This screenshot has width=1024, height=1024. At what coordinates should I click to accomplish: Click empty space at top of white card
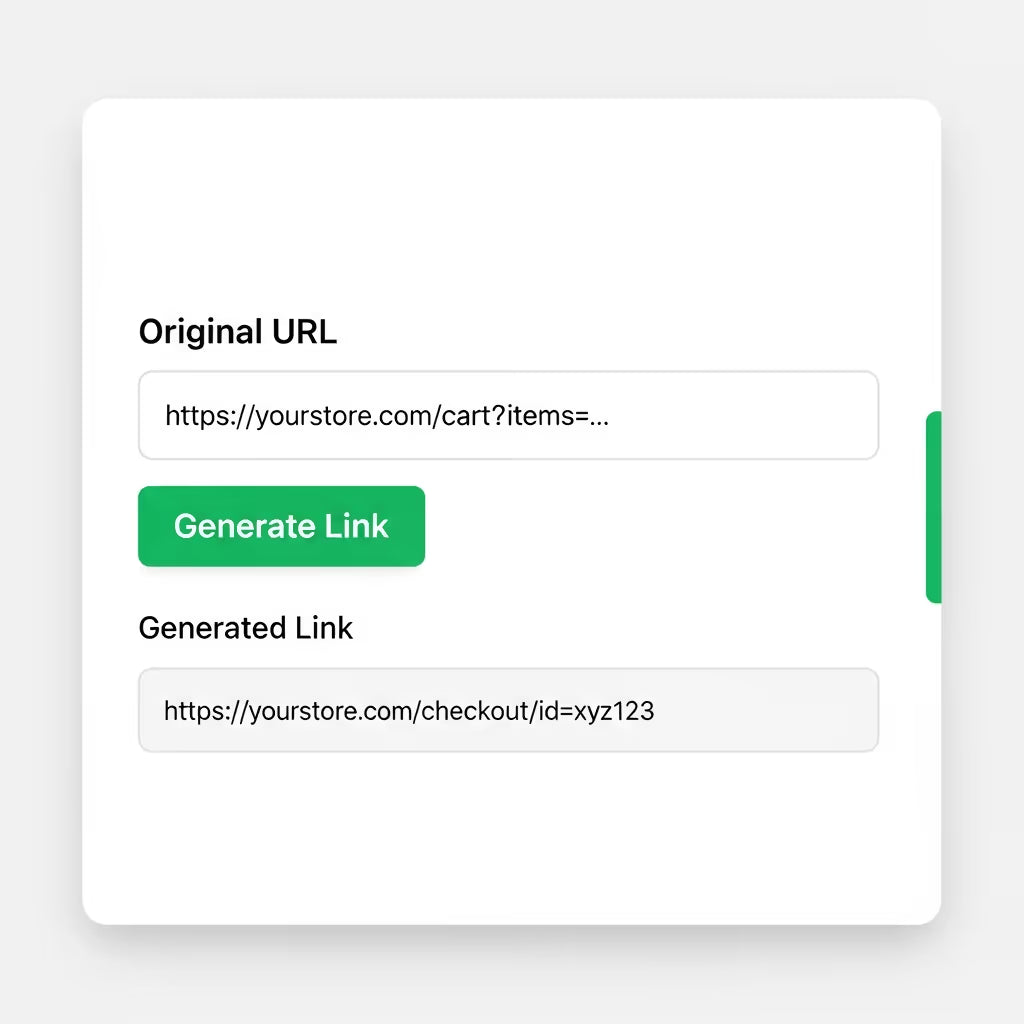pos(510,190)
